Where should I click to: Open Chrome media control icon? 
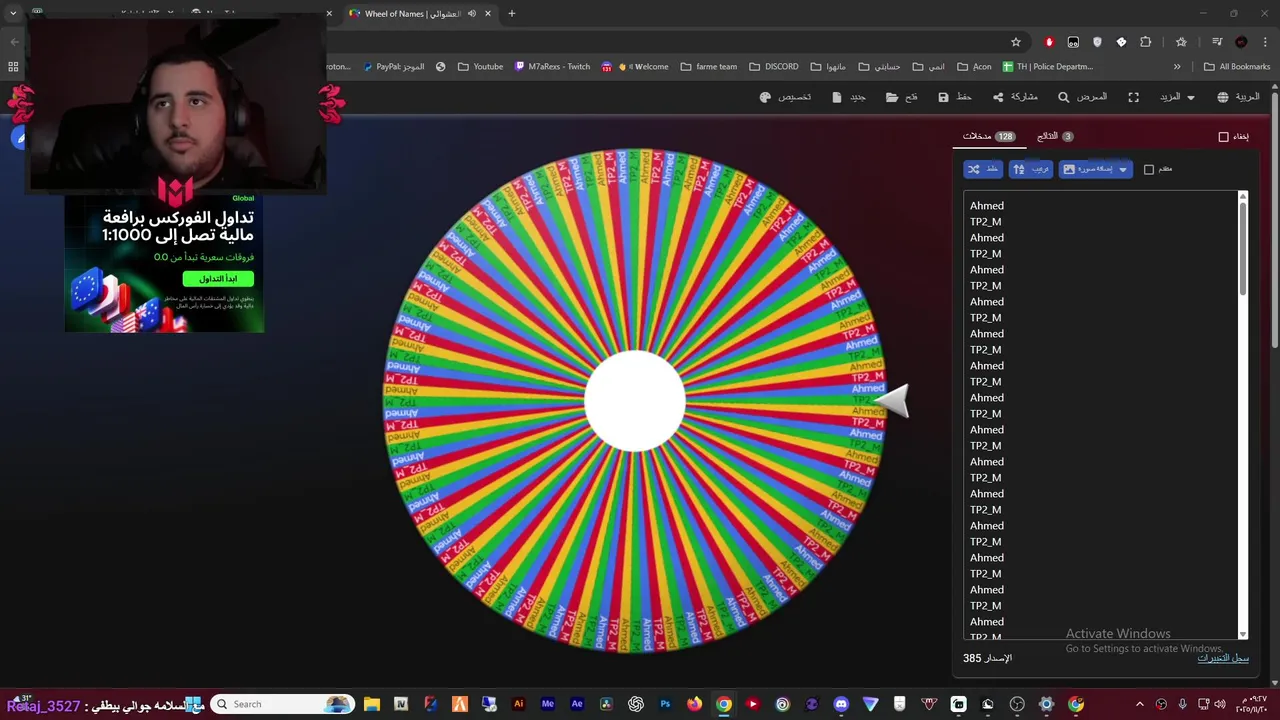1217,42
